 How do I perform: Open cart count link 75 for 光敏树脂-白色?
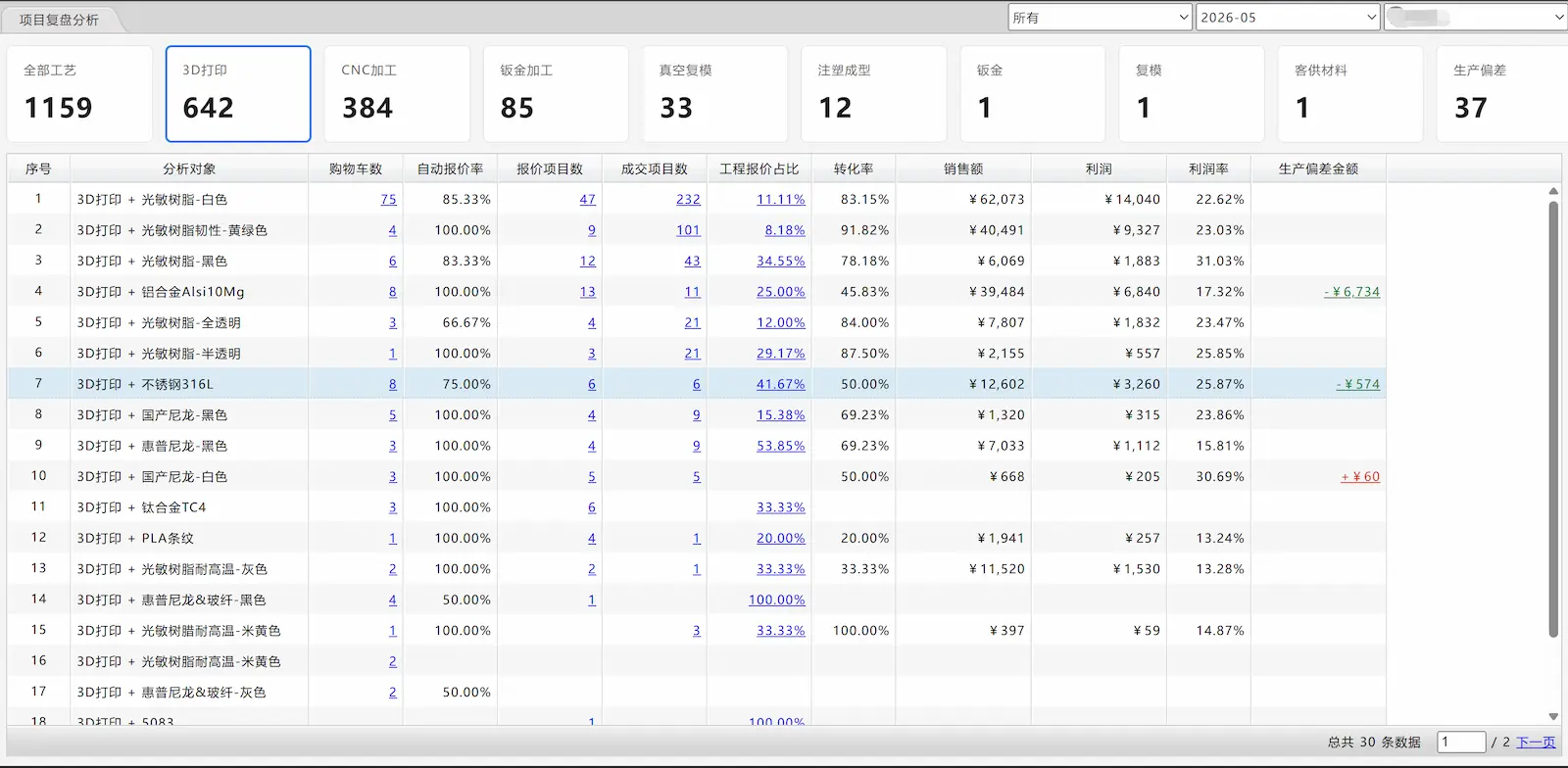(388, 199)
